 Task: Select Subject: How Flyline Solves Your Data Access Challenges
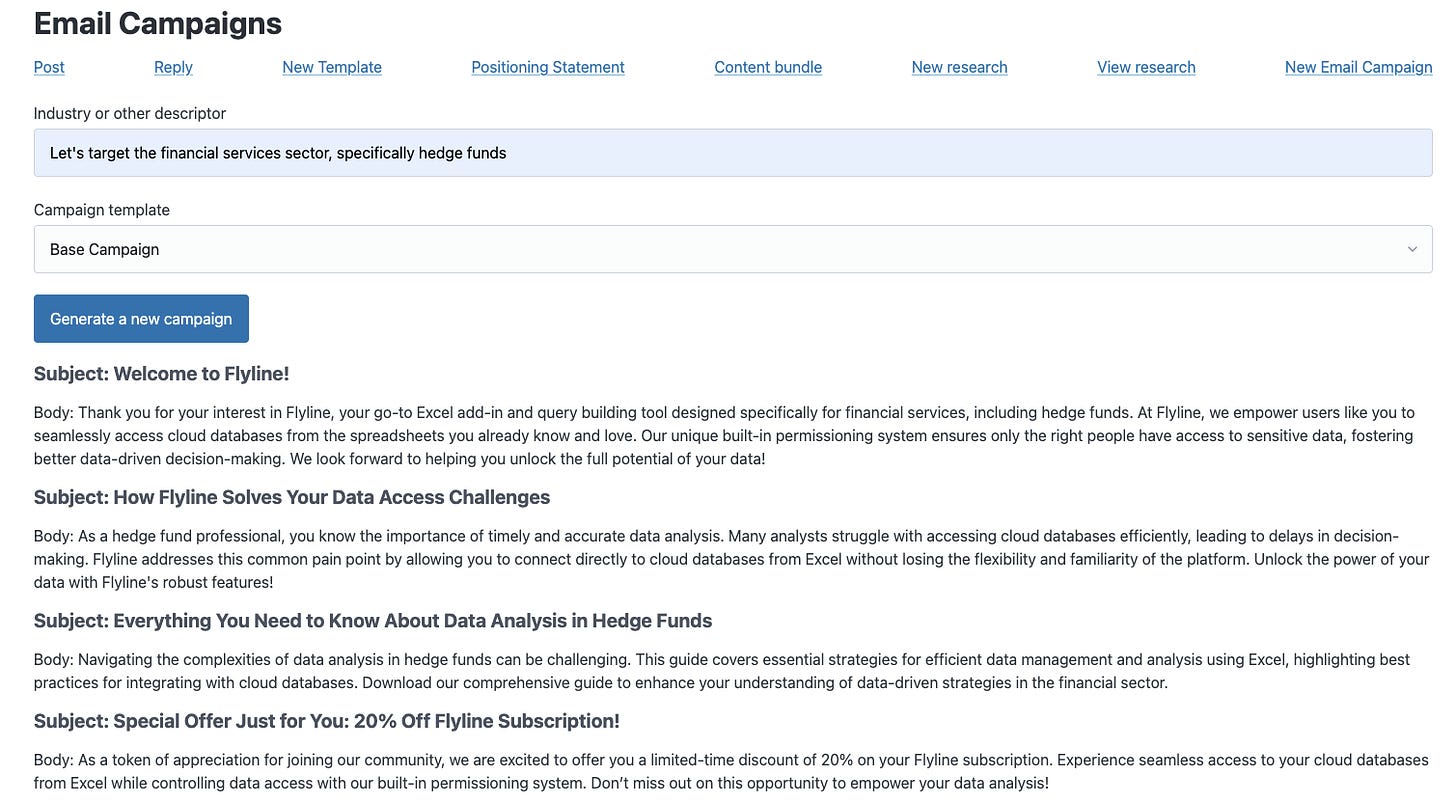coord(292,497)
